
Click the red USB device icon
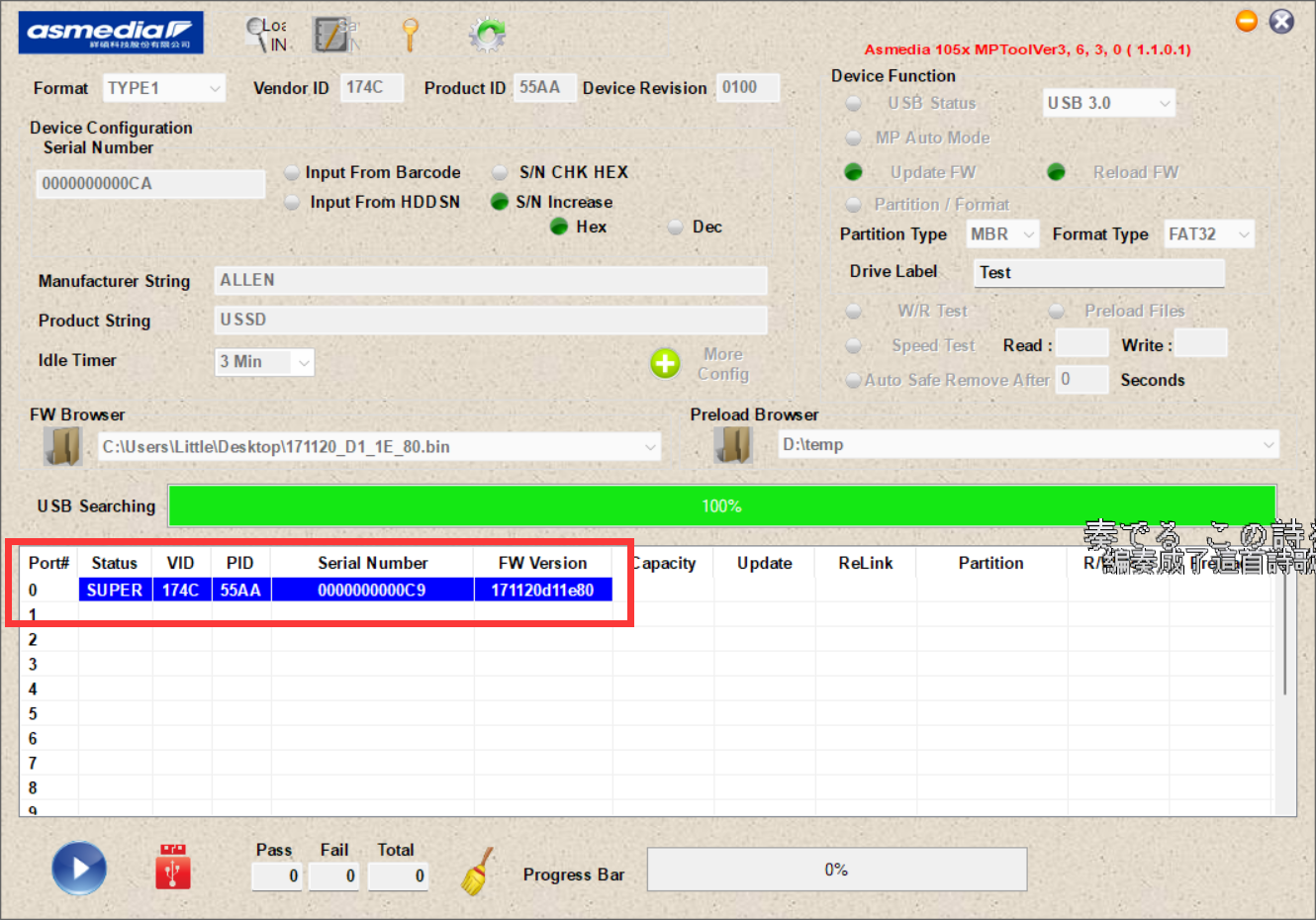coord(173,868)
